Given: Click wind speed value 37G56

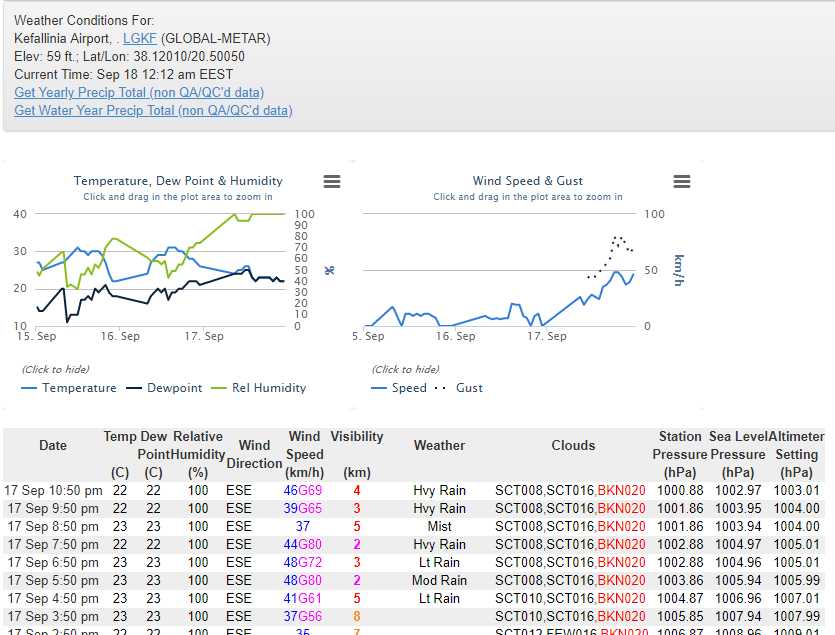Looking at the screenshot, I should click(x=302, y=616).
